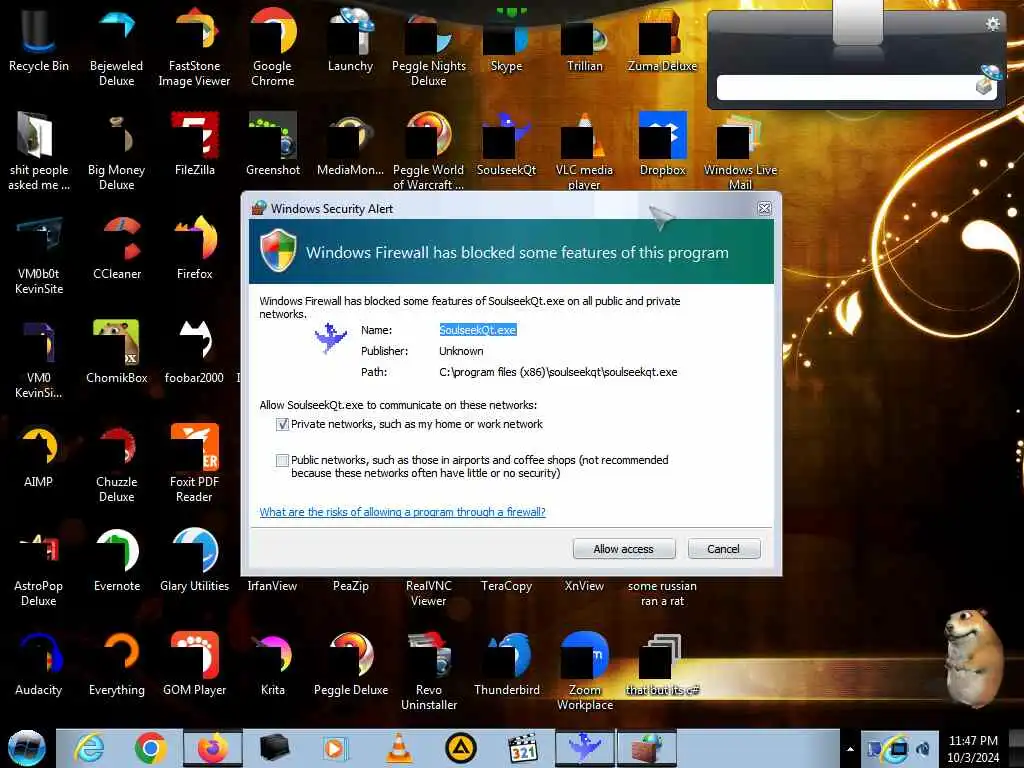
Task: Select the Launchy desktop icon
Action: pyautogui.click(x=351, y=42)
